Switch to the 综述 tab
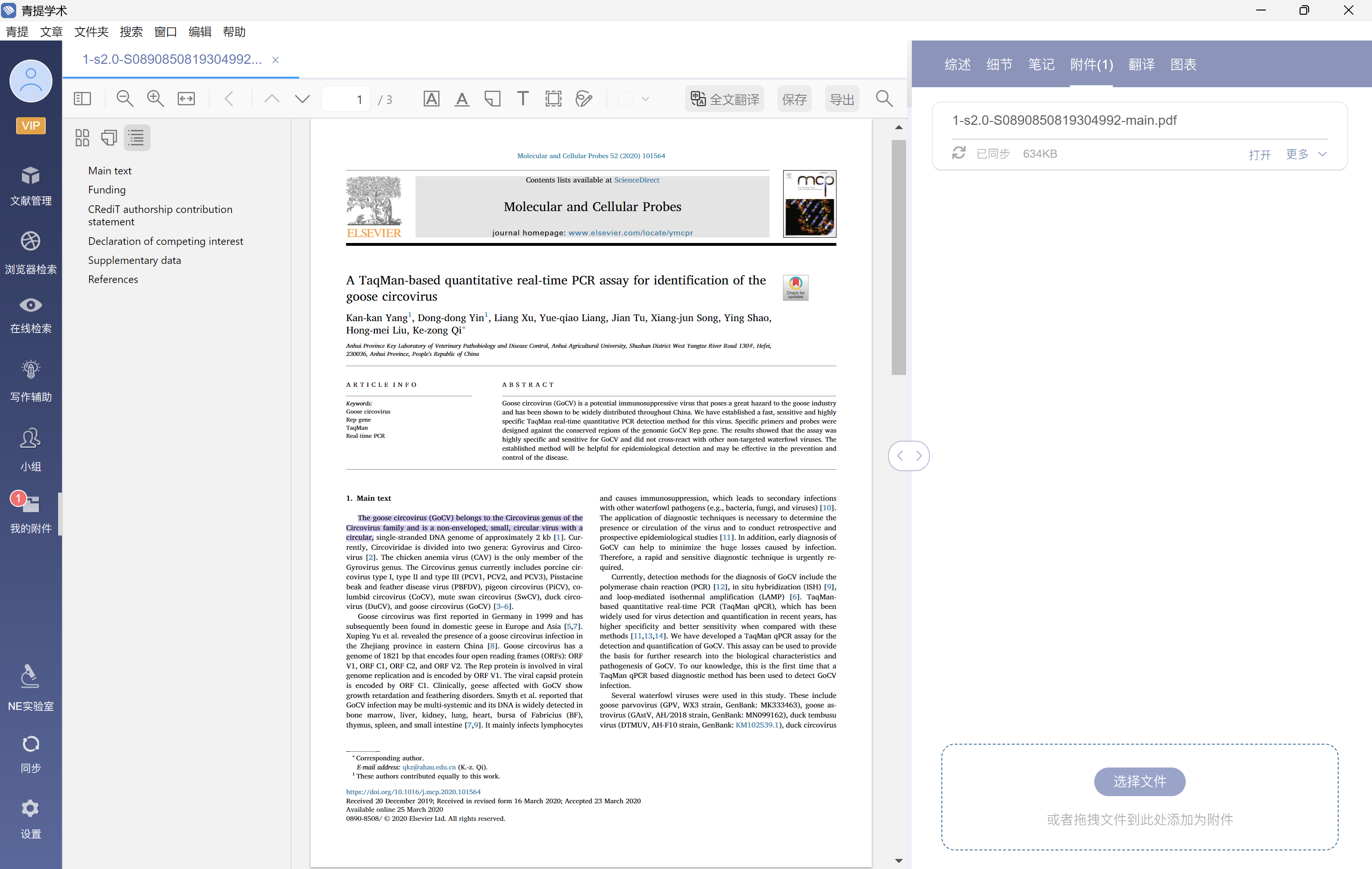 957,64
